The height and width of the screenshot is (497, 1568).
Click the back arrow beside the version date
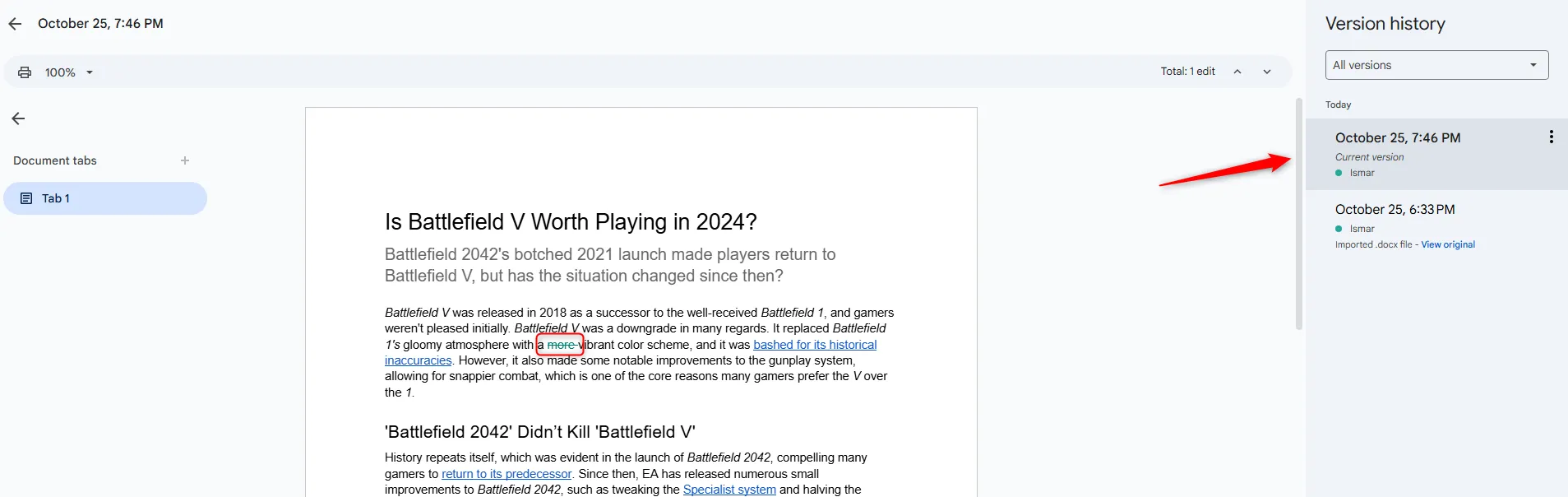[x=15, y=24]
